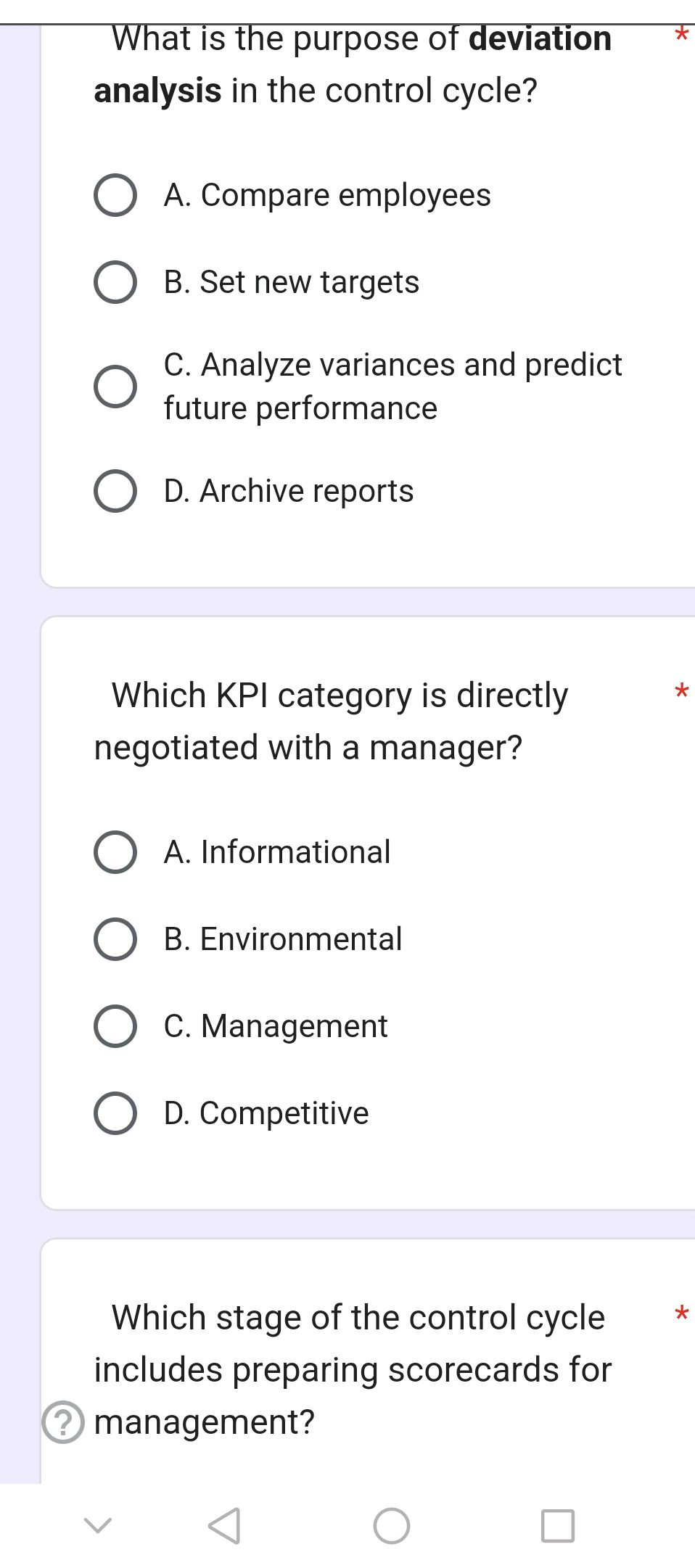
Task: Pick 'C. Analyze variances and predict' option
Action: [115, 387]
